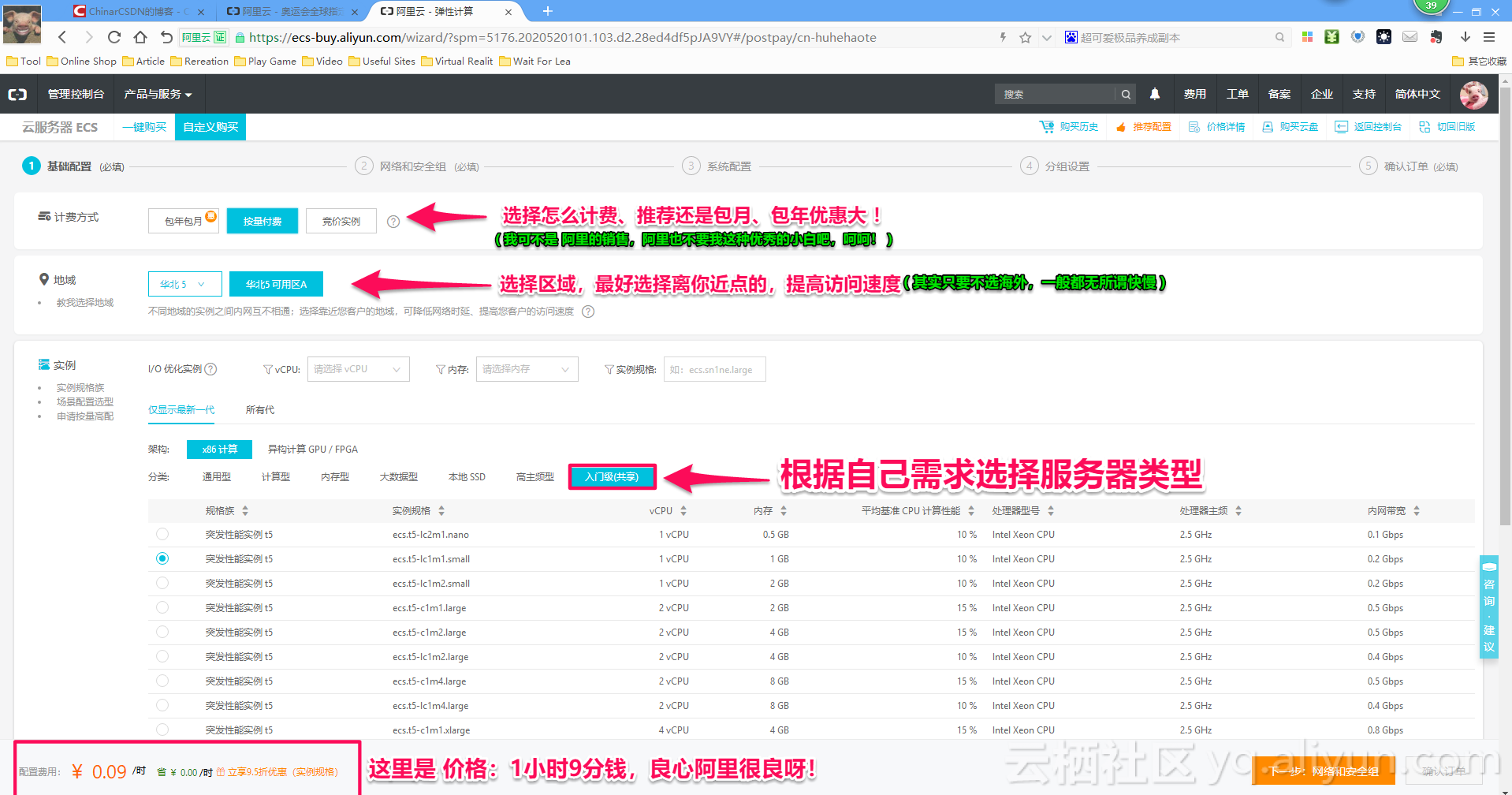The width and height of the screenshot is (1512, 795).
Task: Switch to 一键购买 tab
Action: [144, 127]
